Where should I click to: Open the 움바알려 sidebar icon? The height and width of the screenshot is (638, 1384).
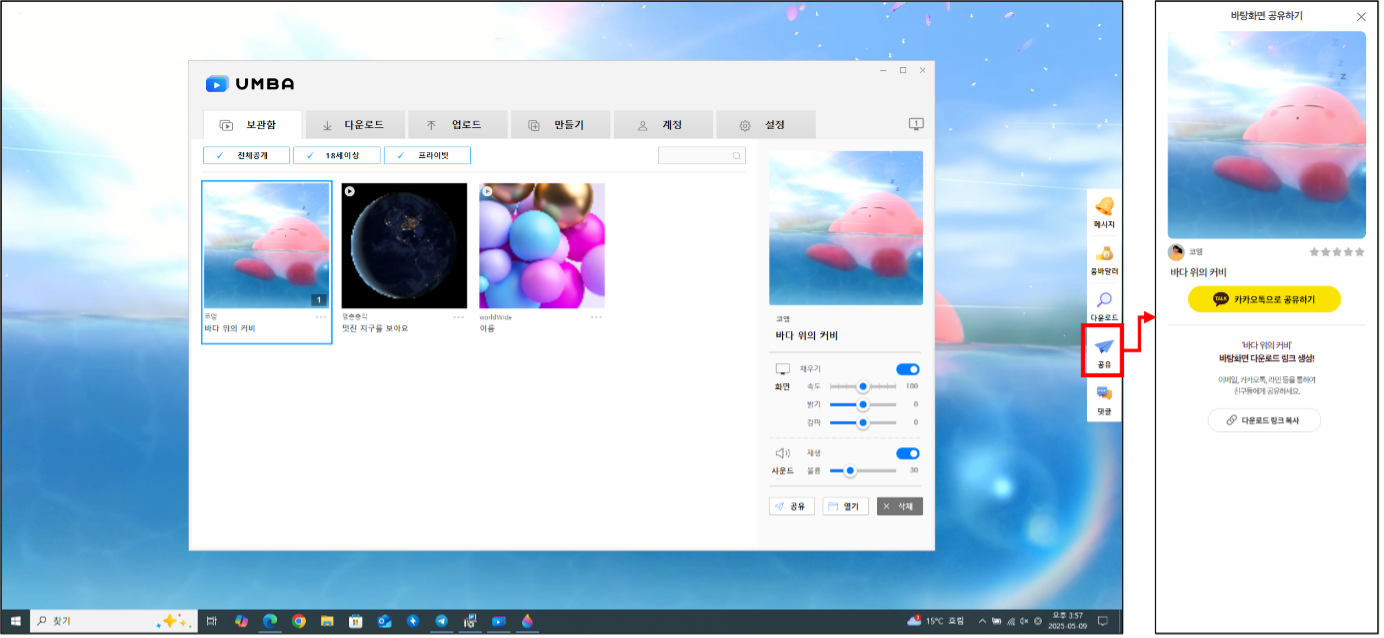click(x=1104, y=254)
